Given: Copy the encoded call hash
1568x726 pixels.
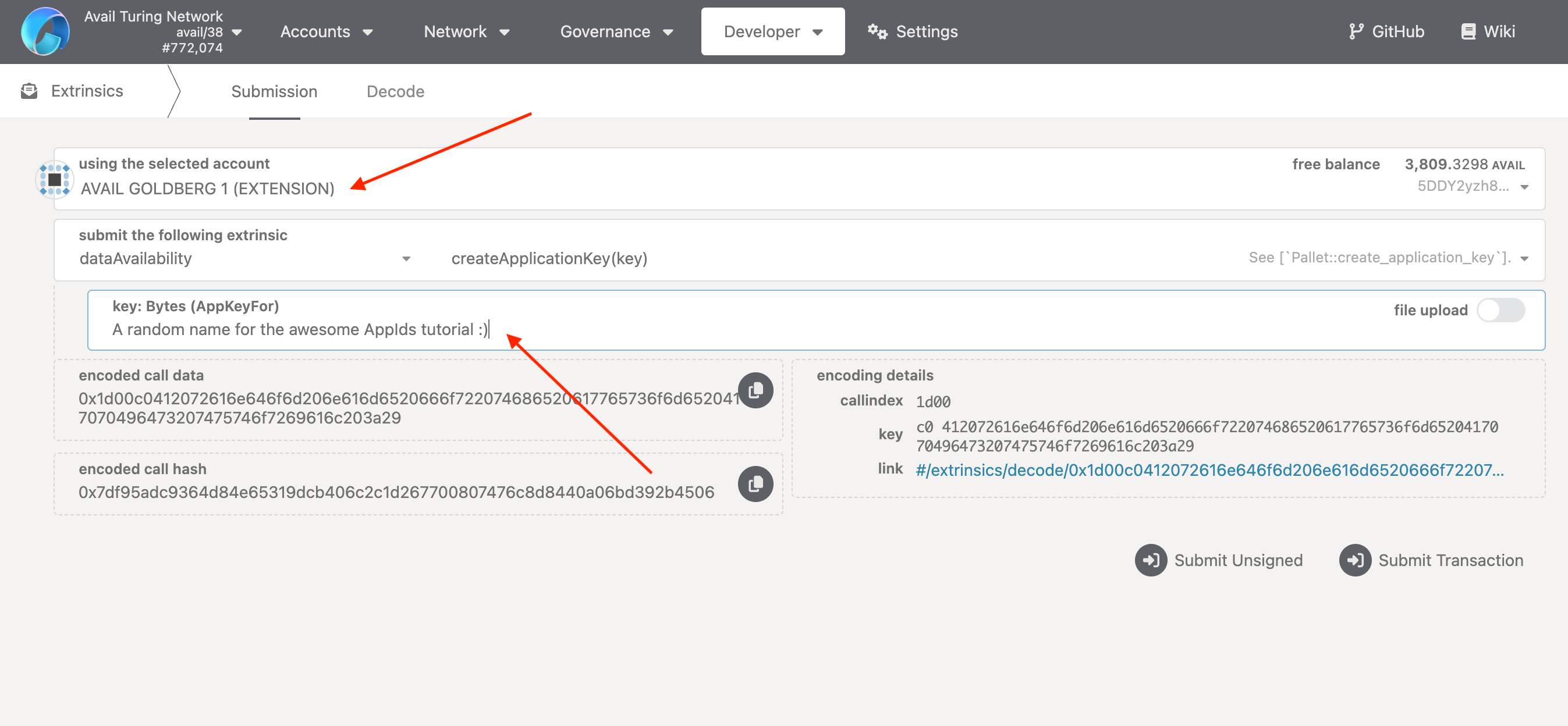Looking at the screenshot, I should pos(755,484).
